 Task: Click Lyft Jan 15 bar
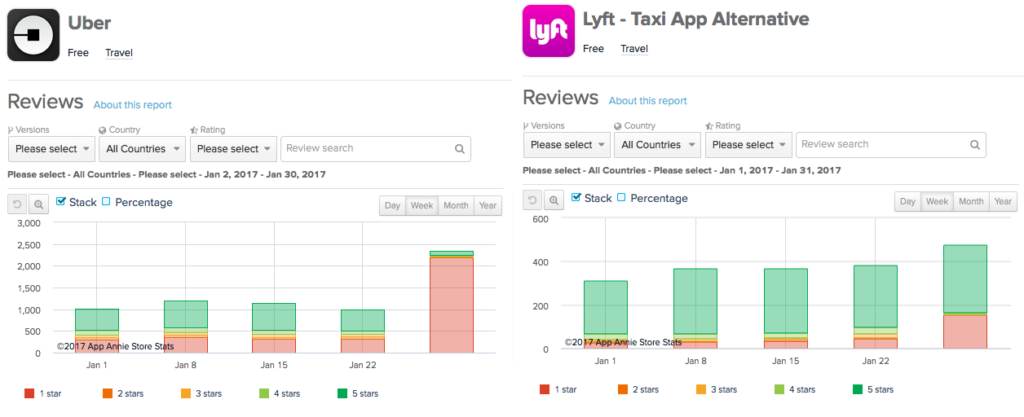(x=786, y=309)
